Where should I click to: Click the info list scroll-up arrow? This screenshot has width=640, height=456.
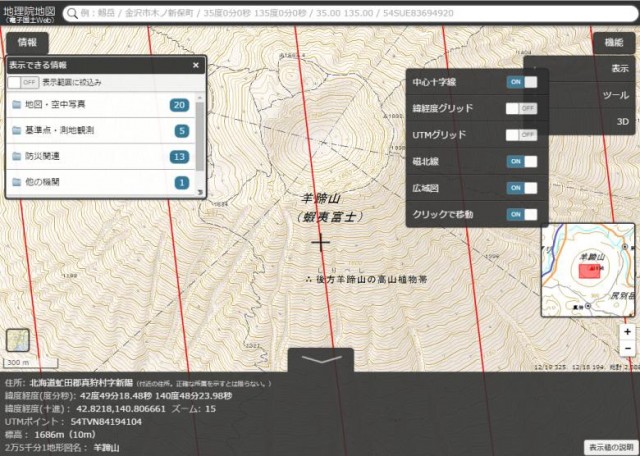(200, 98)
